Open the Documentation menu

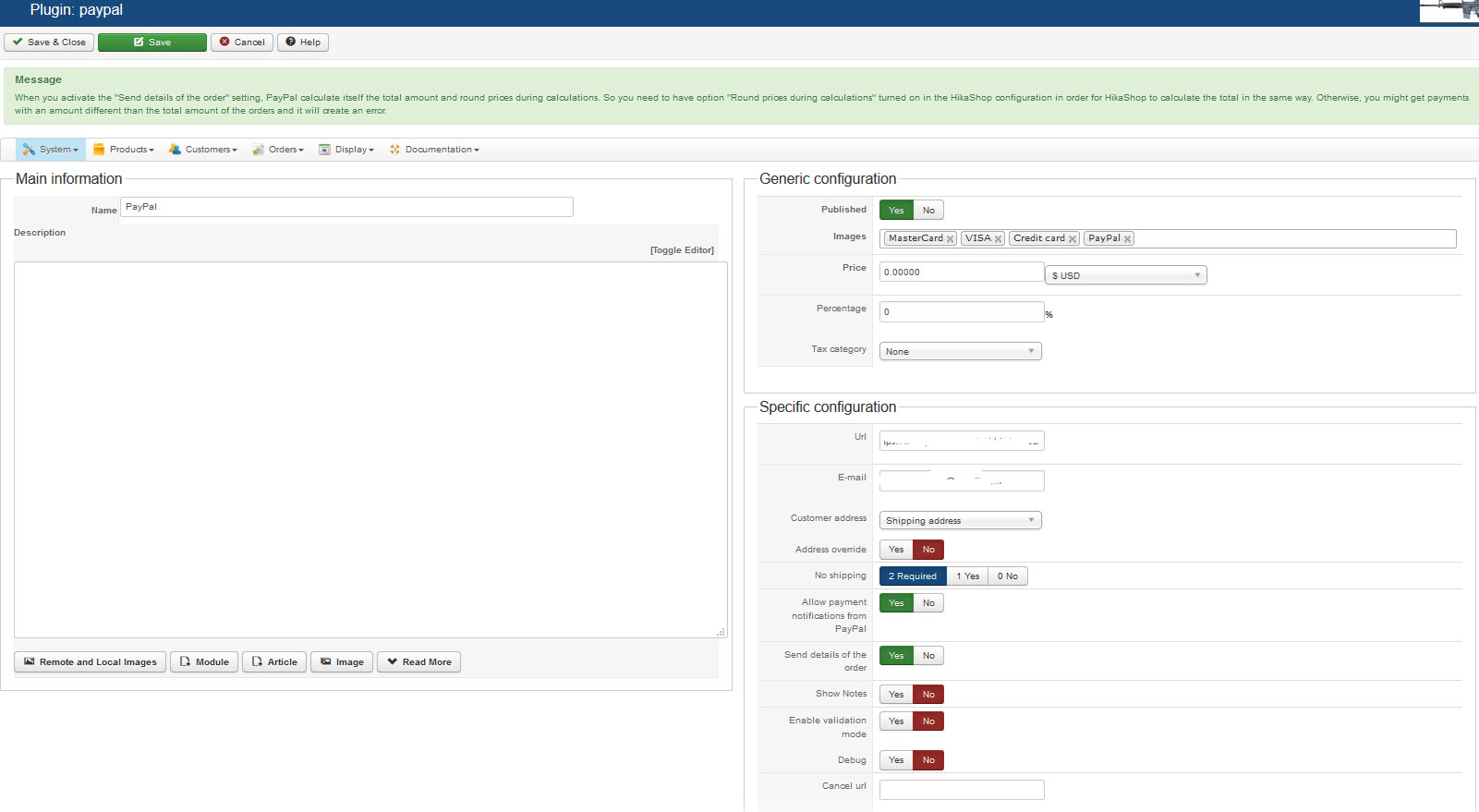[x=434, y=150]
